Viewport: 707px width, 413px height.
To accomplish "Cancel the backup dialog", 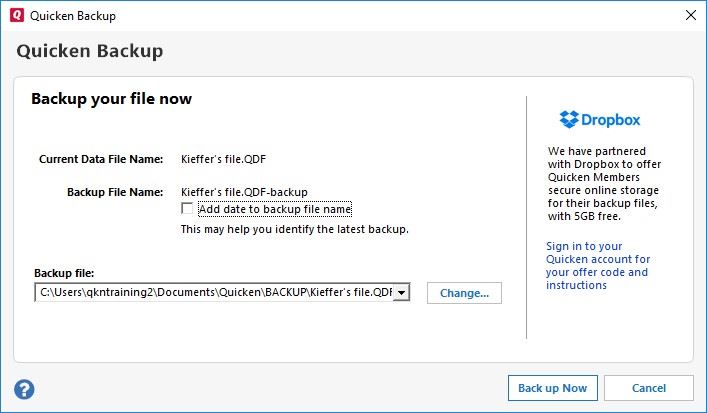I will point(648,388).
